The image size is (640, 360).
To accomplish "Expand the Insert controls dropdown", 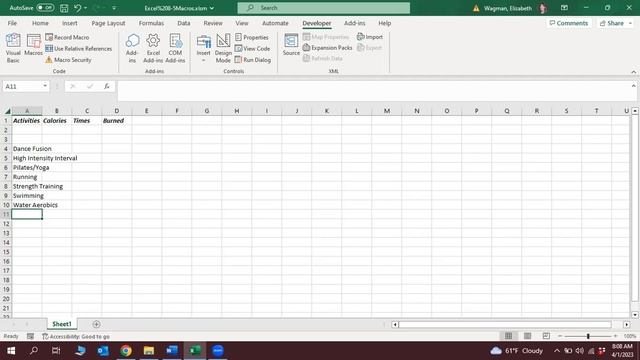I will (x=203, y=60).
